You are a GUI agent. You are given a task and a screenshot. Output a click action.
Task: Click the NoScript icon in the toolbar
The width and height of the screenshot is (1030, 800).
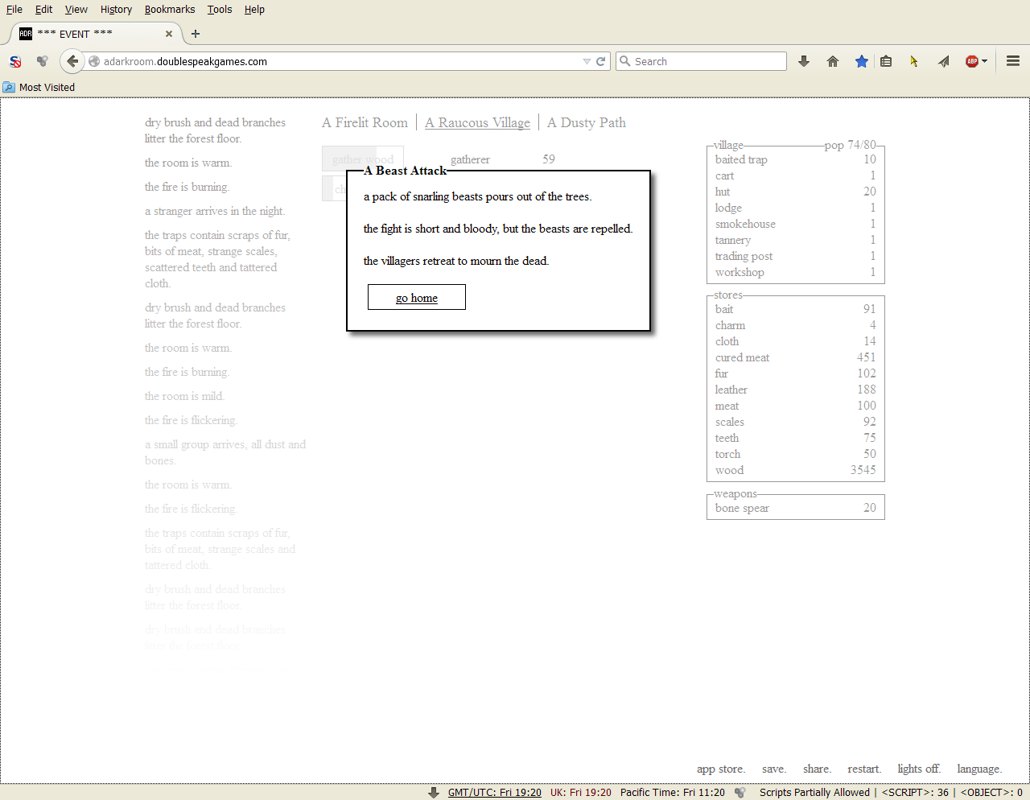(15, 61)
